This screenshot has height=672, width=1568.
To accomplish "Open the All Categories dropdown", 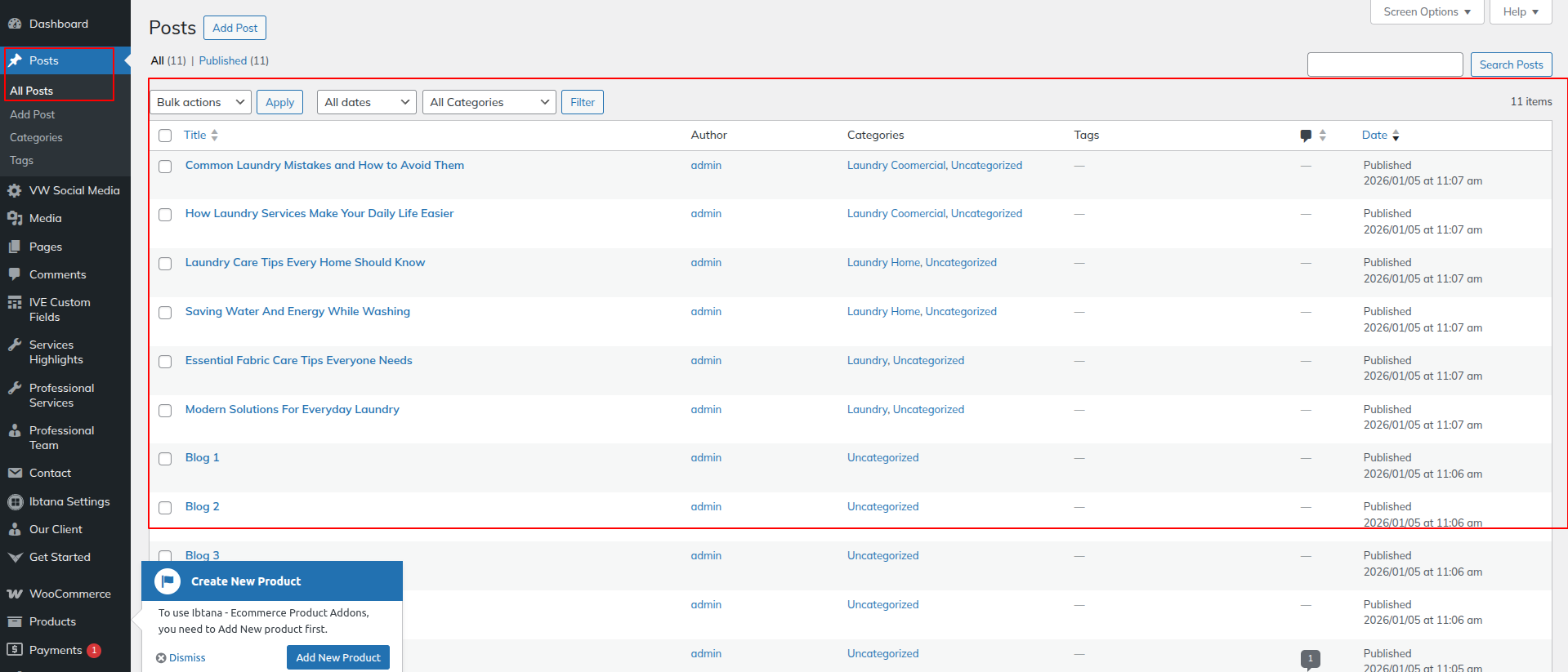I will click(489, 102).
